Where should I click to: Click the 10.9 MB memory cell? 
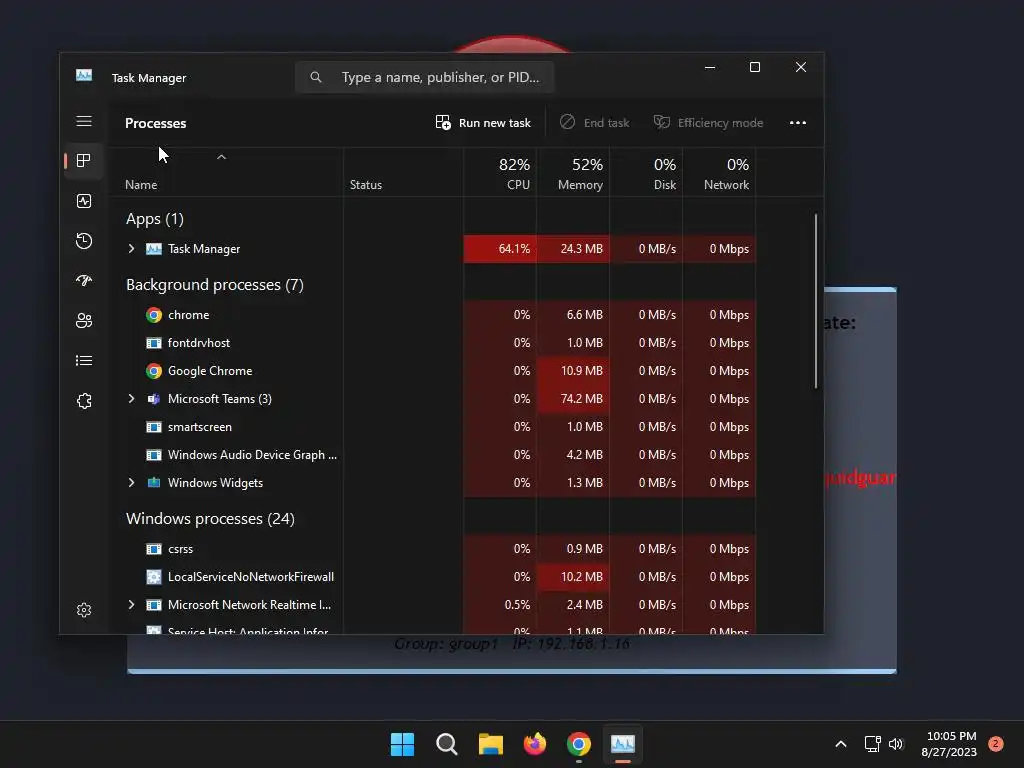click(x=573, y=371)
